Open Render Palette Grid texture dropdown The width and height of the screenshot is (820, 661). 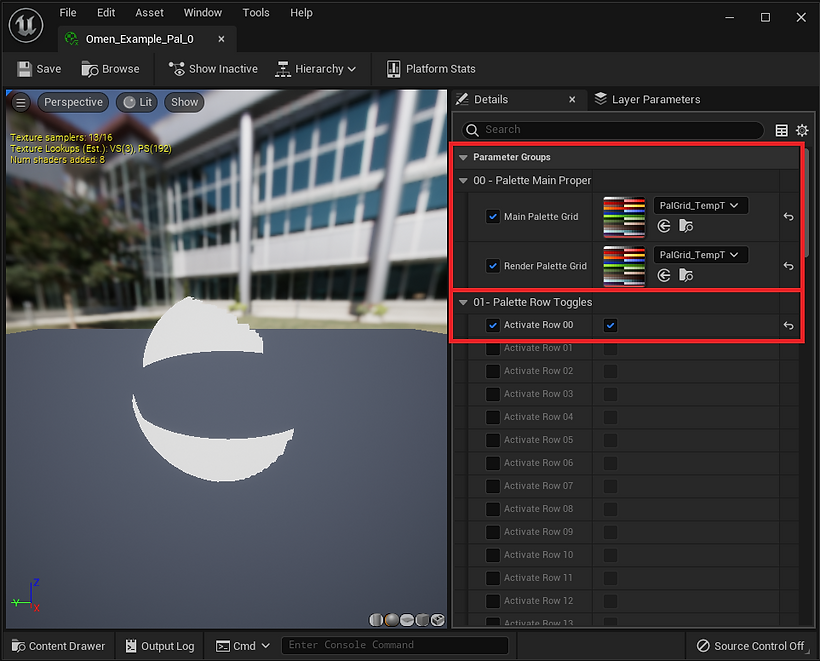point(701,255)
